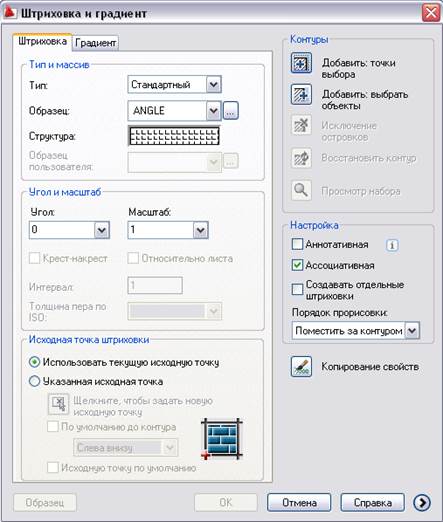This screenshot has width=443, height=522.
Task: Click the info icon beside Аннотативная
Action: (392, 245)
